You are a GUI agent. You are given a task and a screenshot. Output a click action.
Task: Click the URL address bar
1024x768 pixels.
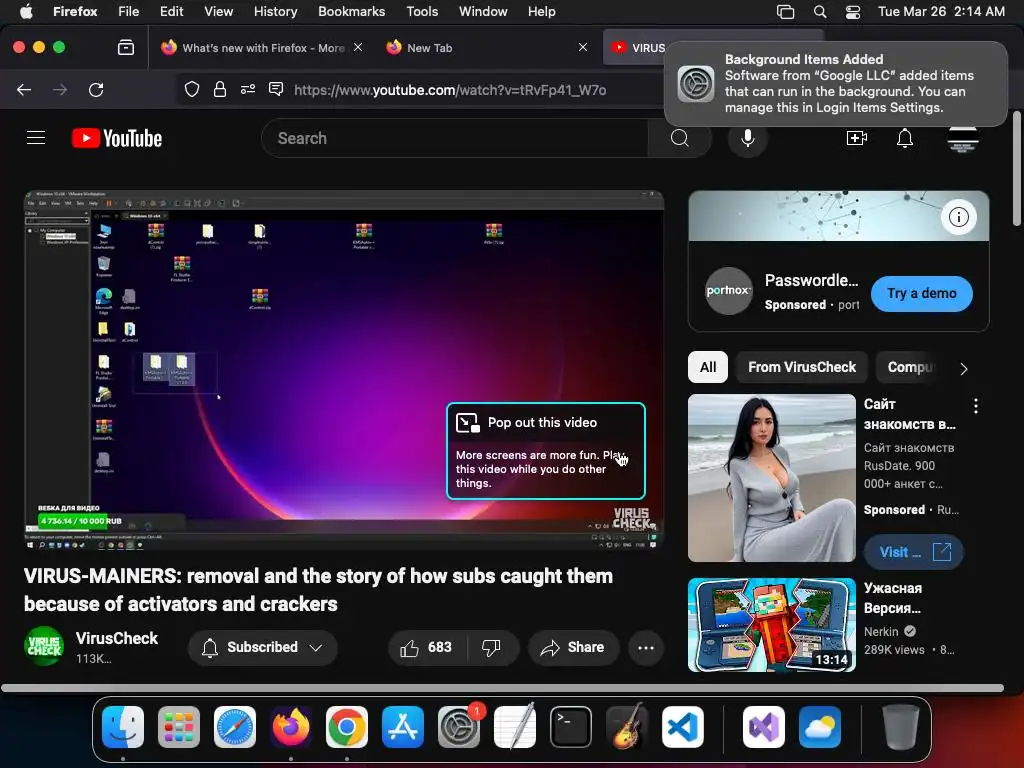450,89
